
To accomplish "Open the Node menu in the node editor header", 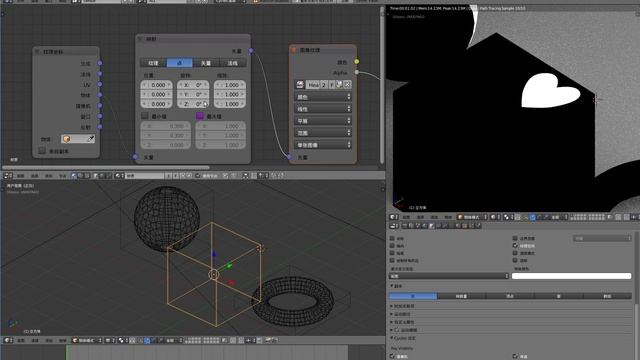I will 62,176.
